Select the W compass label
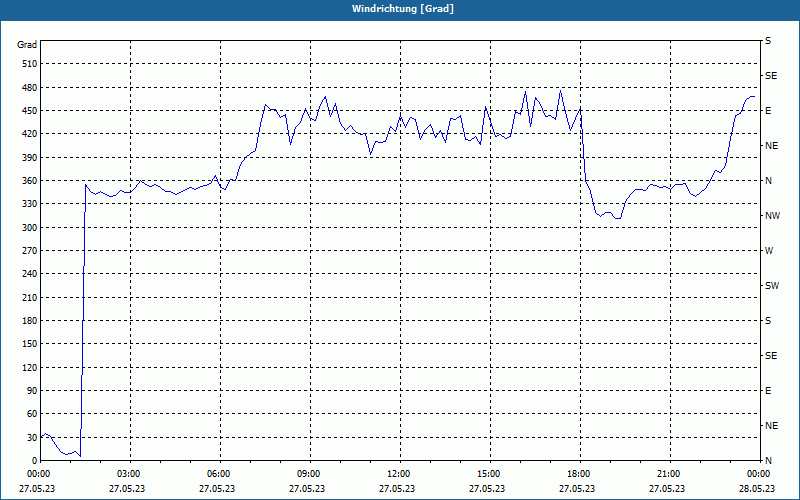Viewport: 800px width, 500px height. (x=769, y=251)
